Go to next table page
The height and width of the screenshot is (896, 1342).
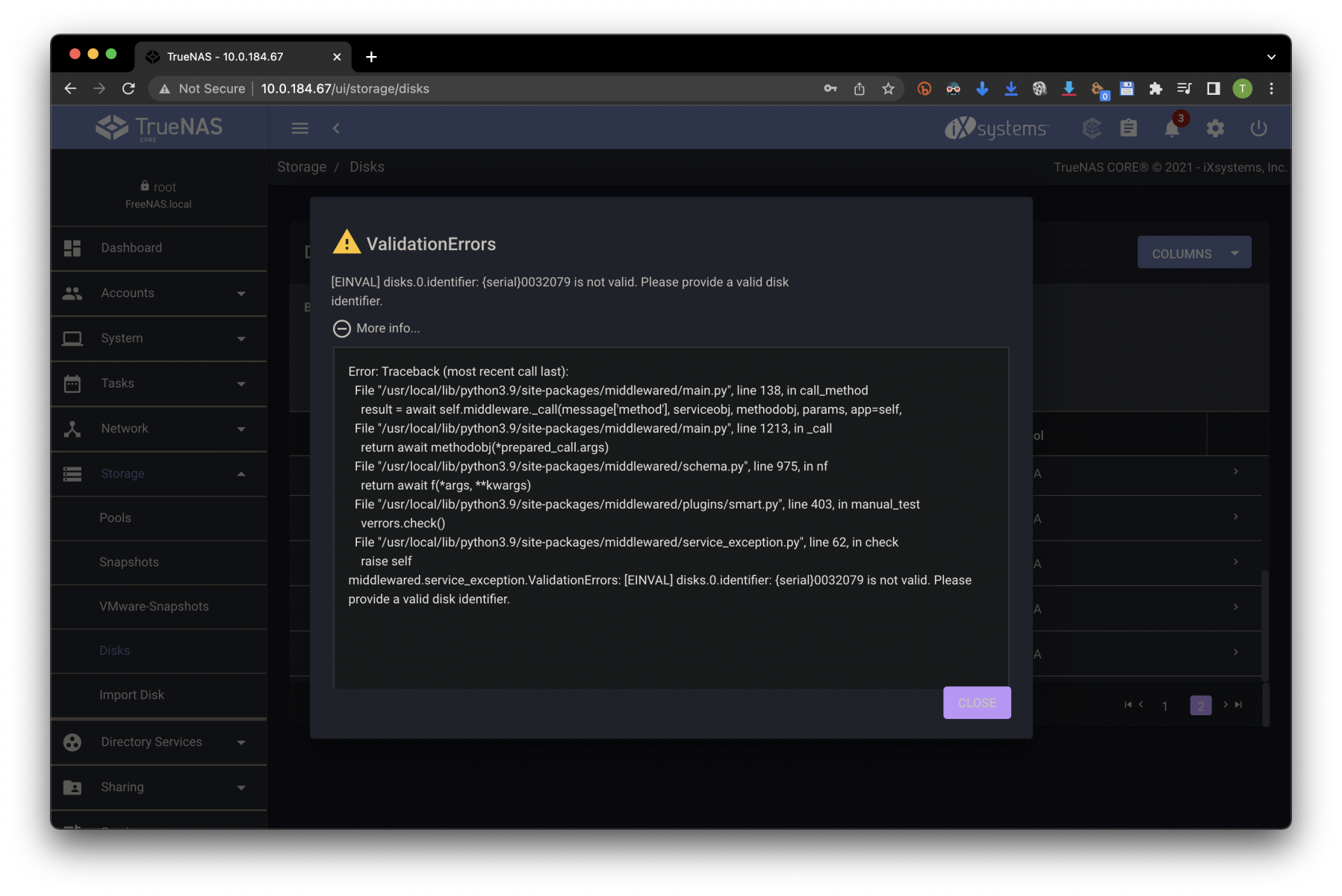pos(1225,704)
